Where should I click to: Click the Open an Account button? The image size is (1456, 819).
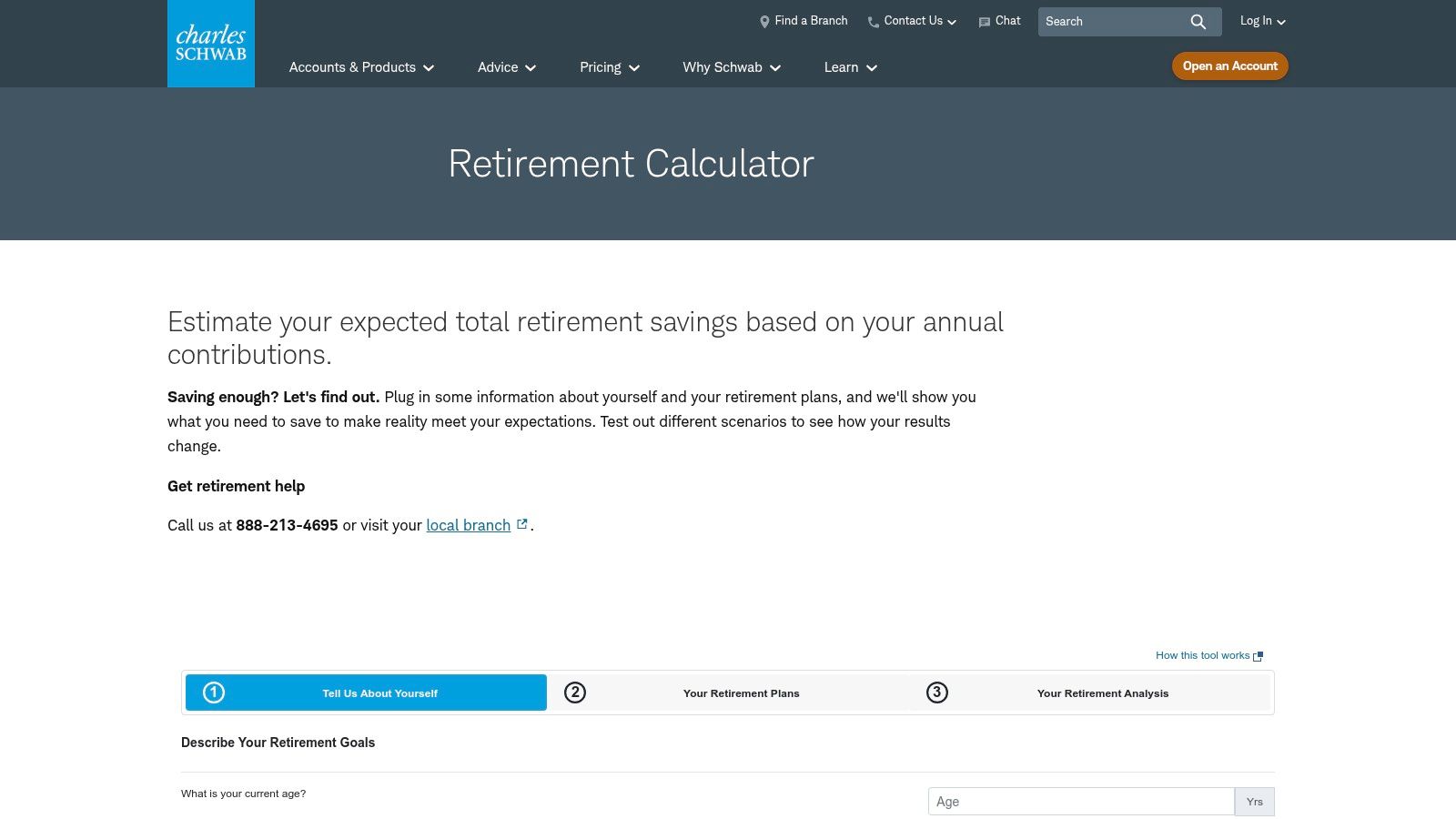tap(1229, 66)
